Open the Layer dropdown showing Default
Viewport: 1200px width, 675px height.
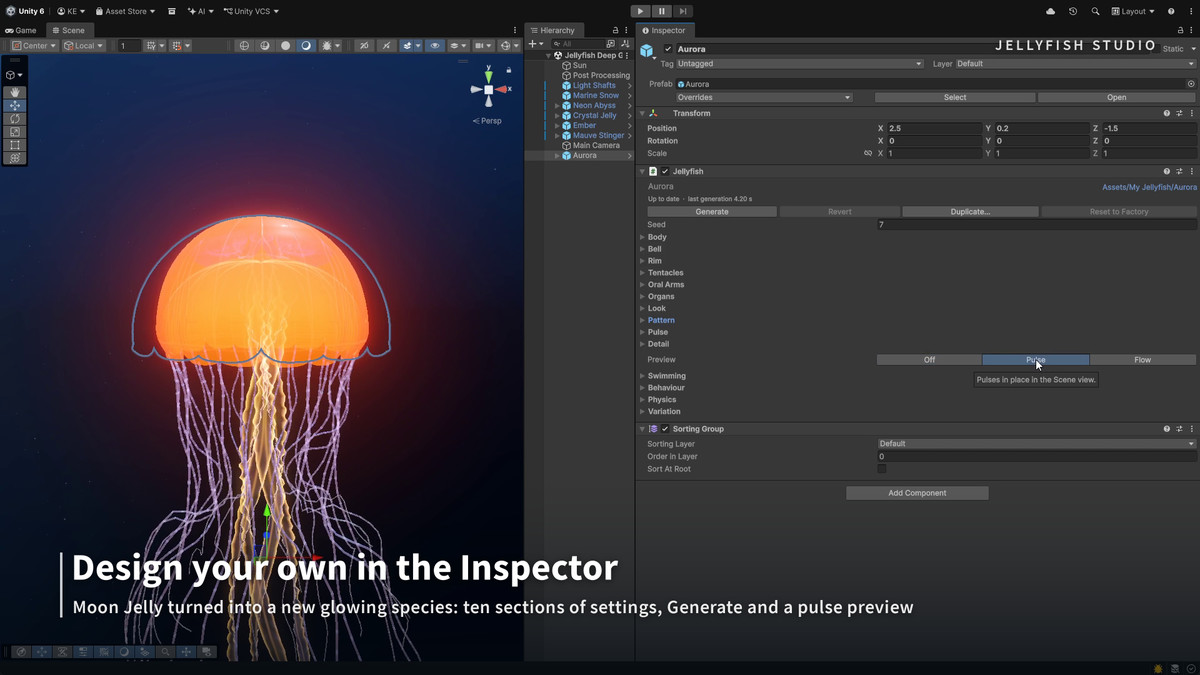1076,64
